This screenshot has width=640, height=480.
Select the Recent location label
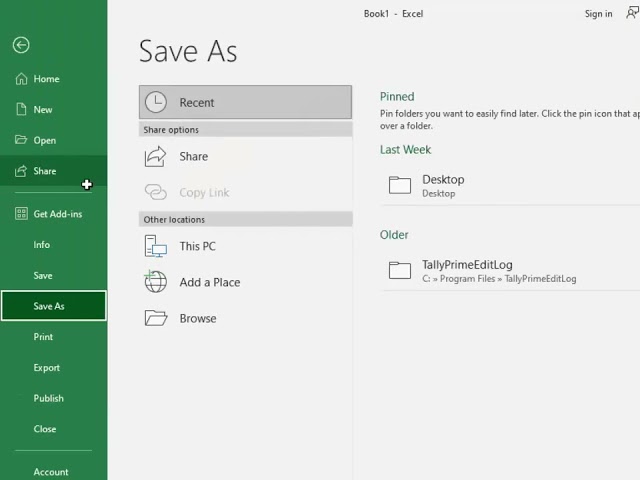click(197, 102)
